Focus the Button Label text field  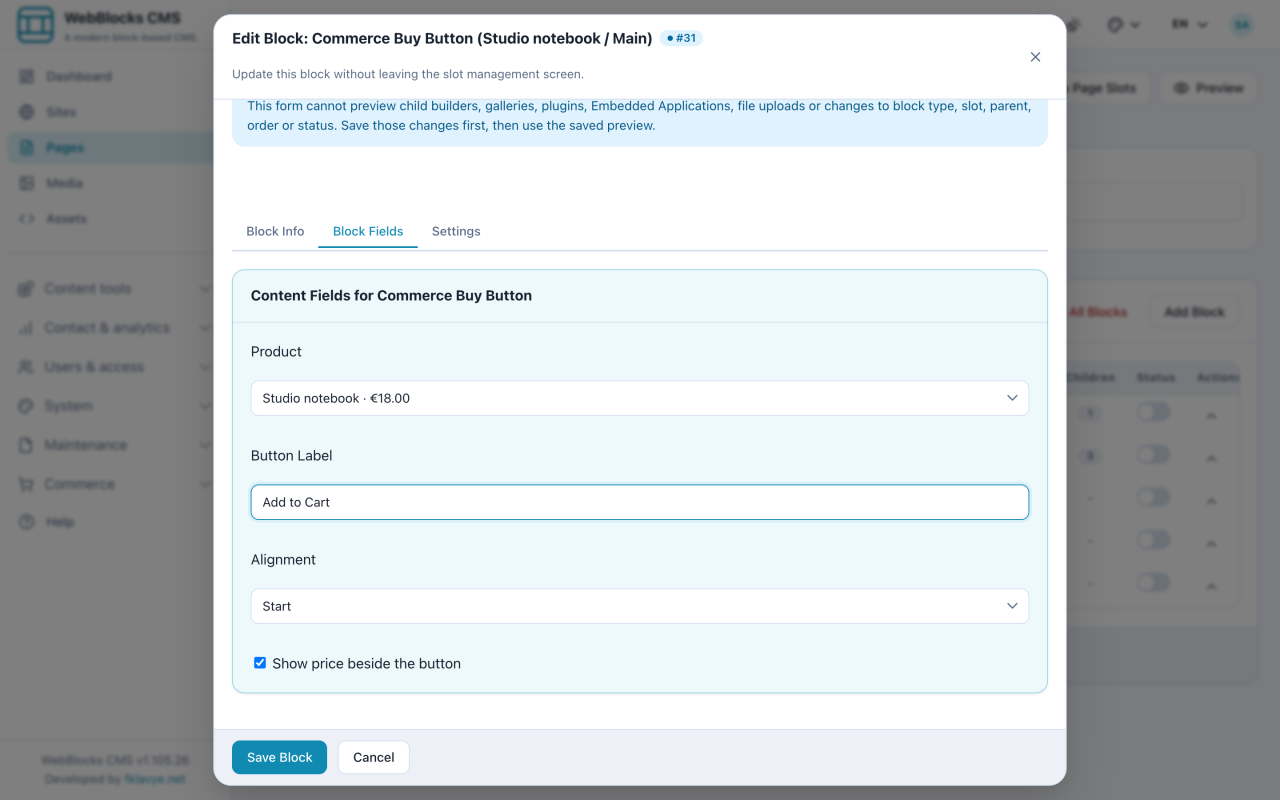tap(640, 502)
